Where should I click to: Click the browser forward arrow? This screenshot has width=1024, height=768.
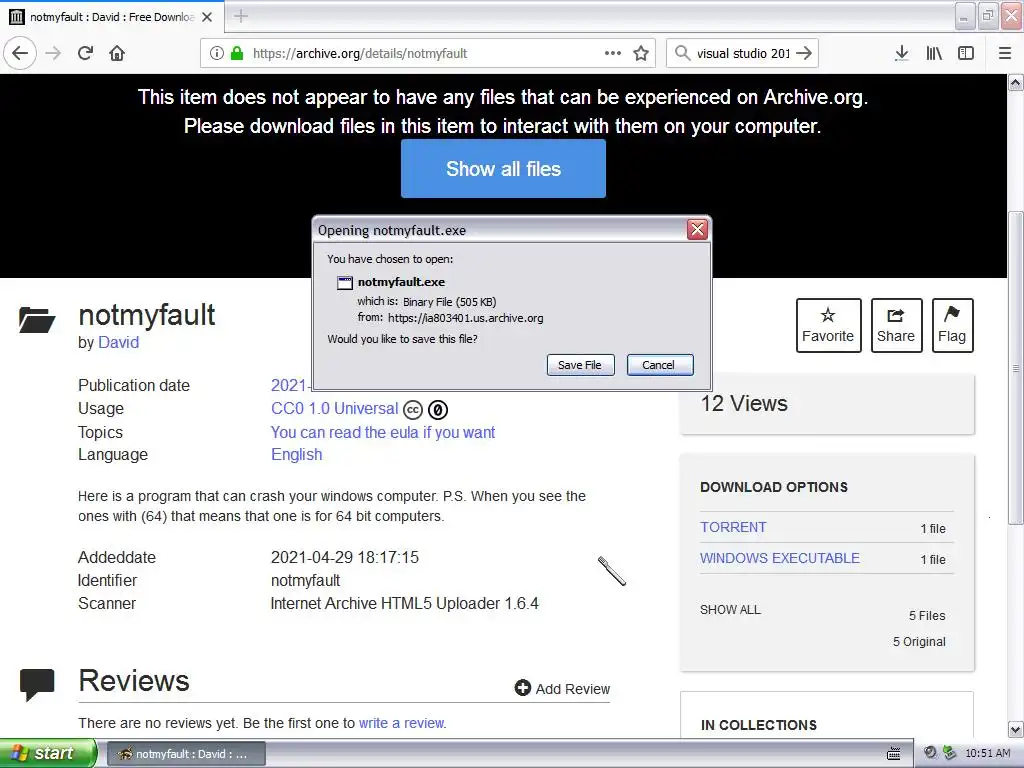[54, 53]
